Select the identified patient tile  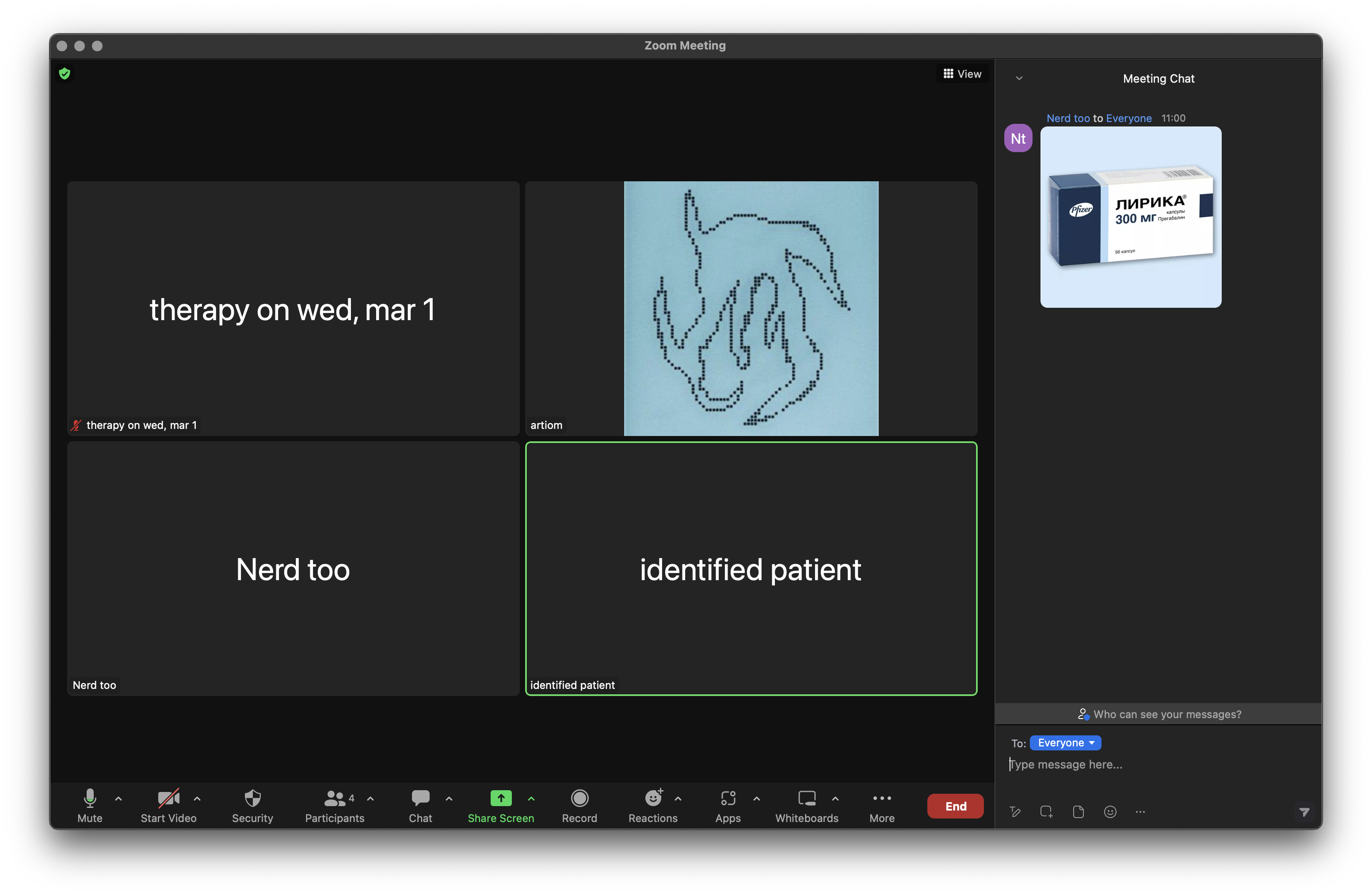pyautogui.click(x=751, y=569)
